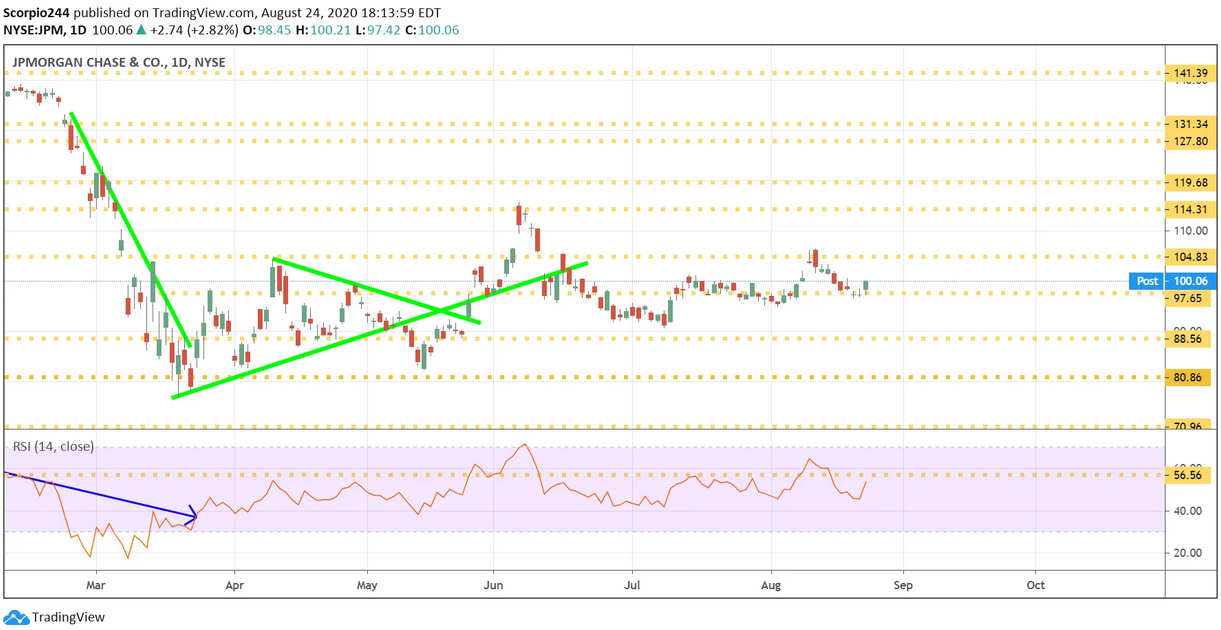The height and width of the screenshot is (630, 1221).
Task: Select the steep green downtrend line in March
Action: 131,230
